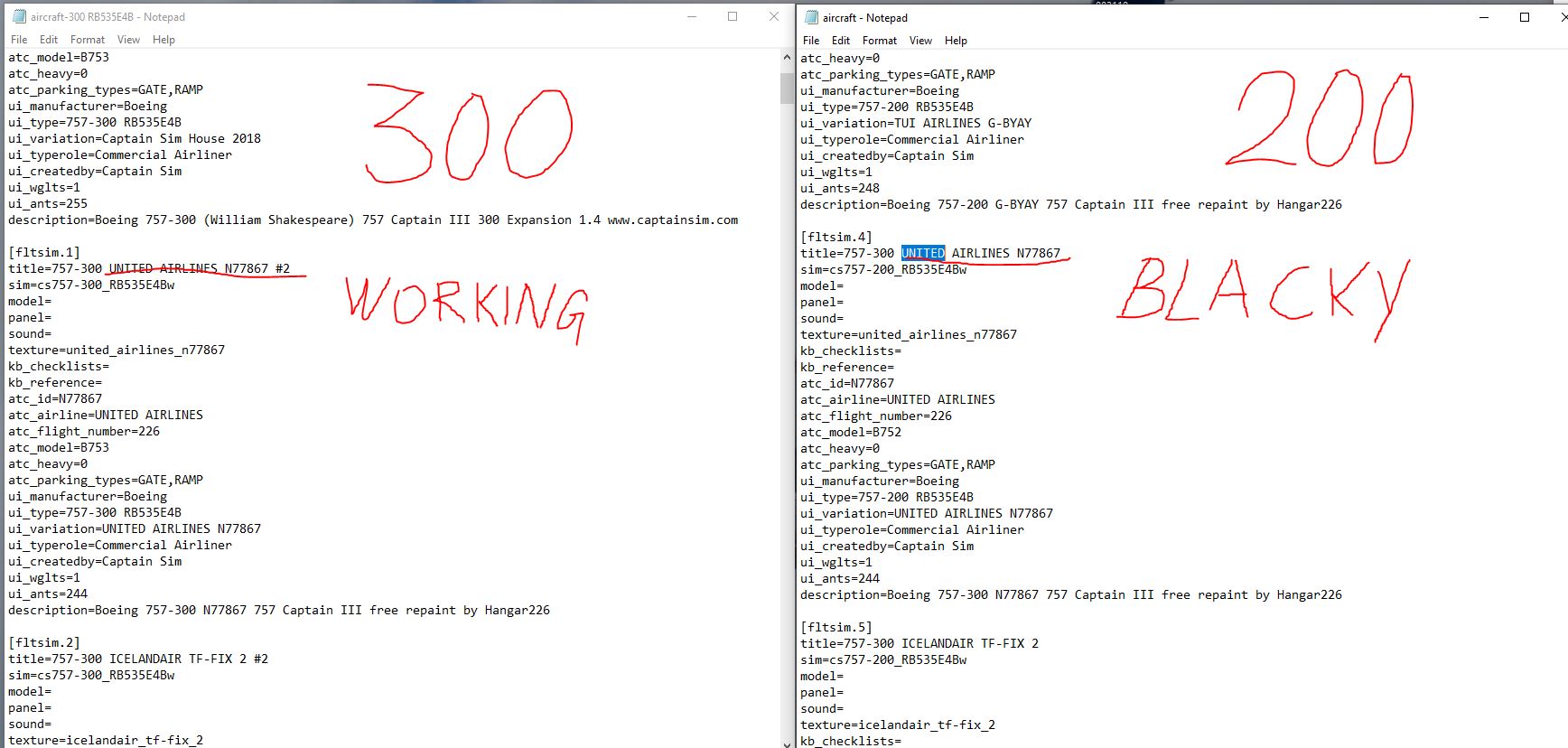Open Format menu in right aircraft Notepad
The height and width of the screenshot is (748, 1568).
pos(880,41)
